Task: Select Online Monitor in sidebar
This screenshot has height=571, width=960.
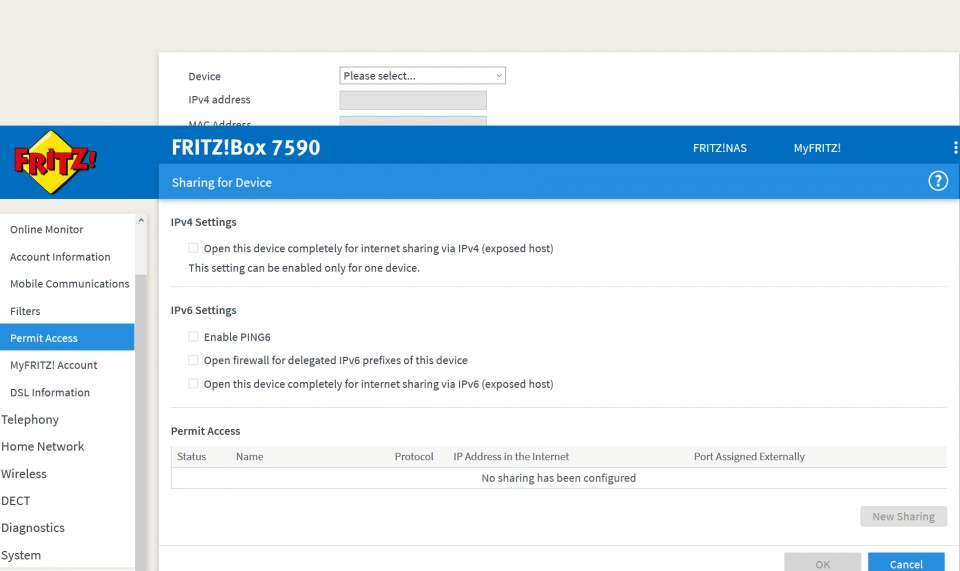Action: (x=47, y=230)
